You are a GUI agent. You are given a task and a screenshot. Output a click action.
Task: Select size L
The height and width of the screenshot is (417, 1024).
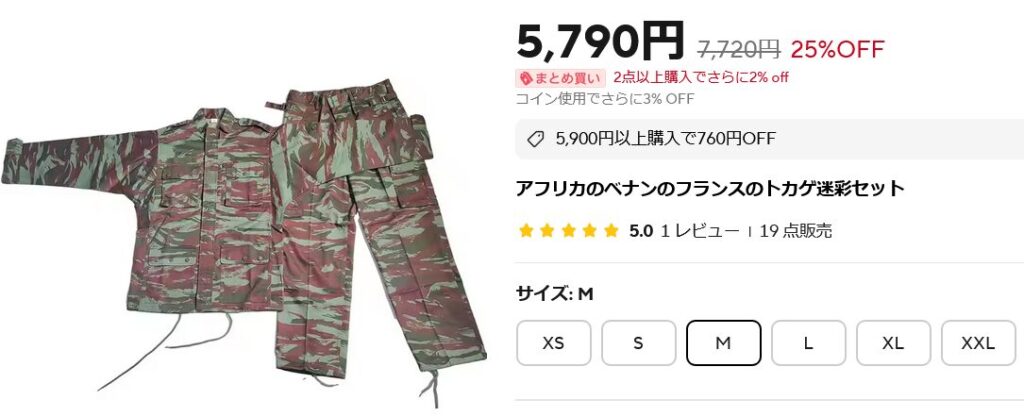pos(808,343)
